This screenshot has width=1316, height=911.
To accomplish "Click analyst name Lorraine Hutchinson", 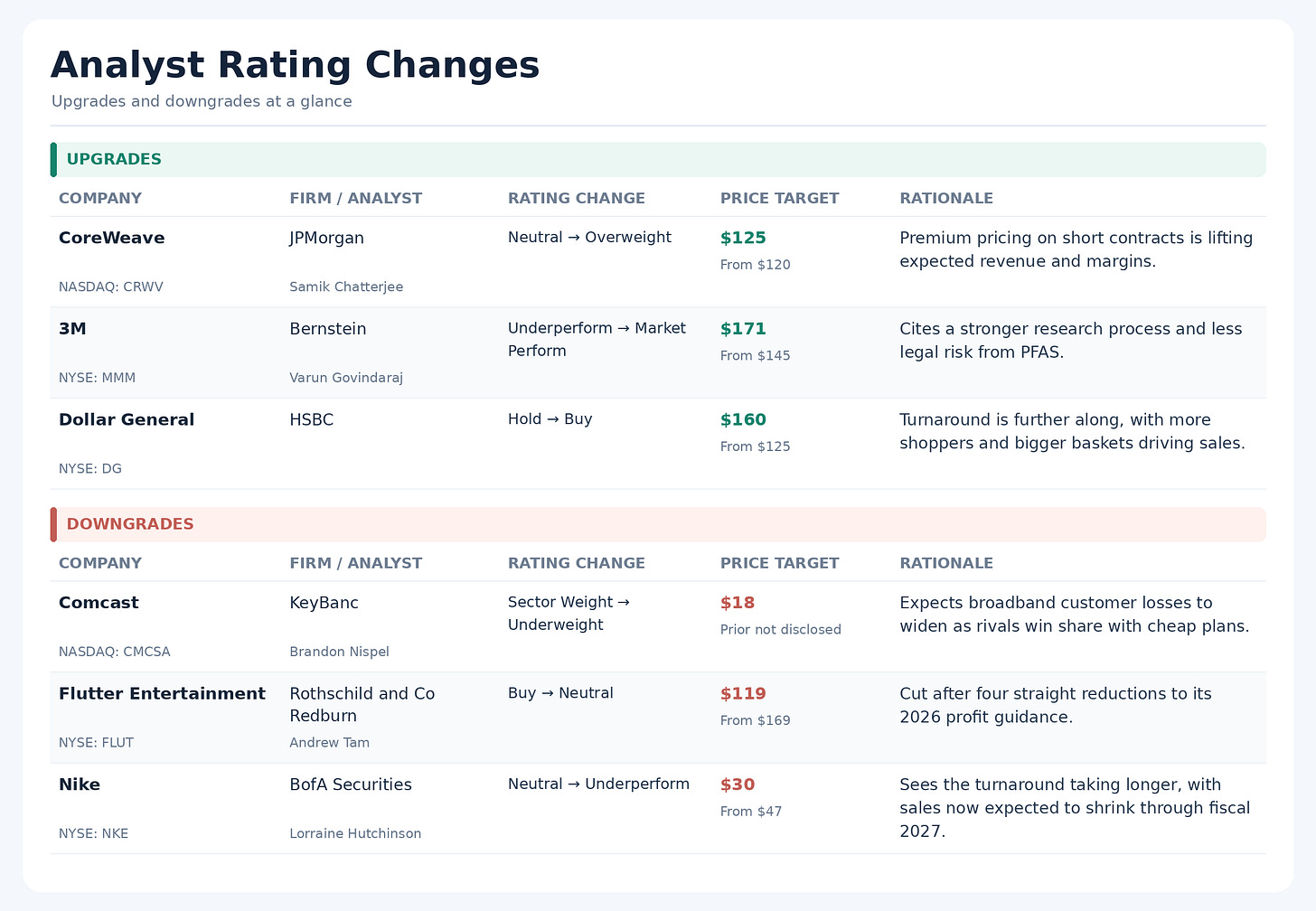I will 355,833.
